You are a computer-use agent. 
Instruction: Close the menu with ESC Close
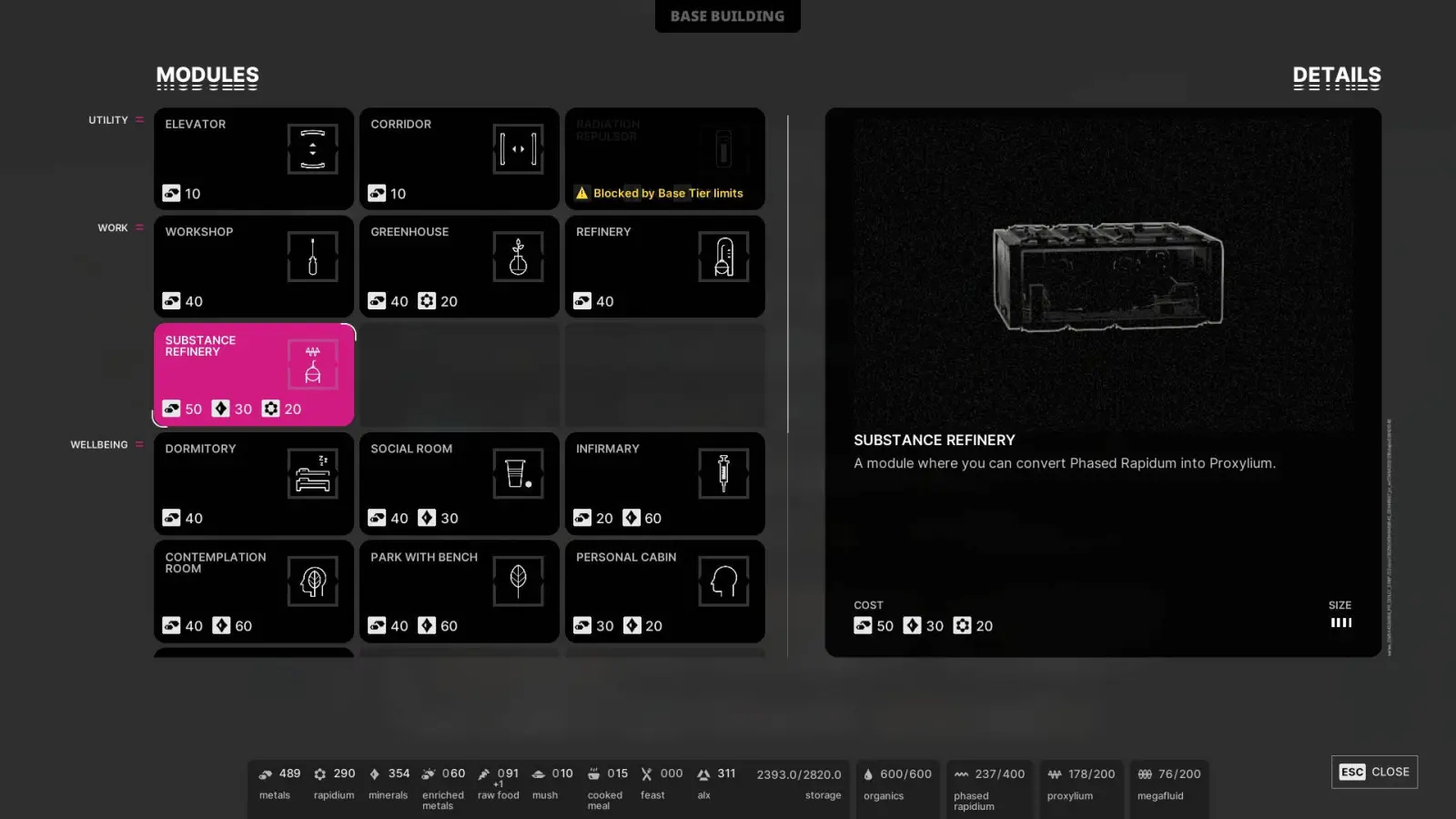click(x=1374, y=772)
